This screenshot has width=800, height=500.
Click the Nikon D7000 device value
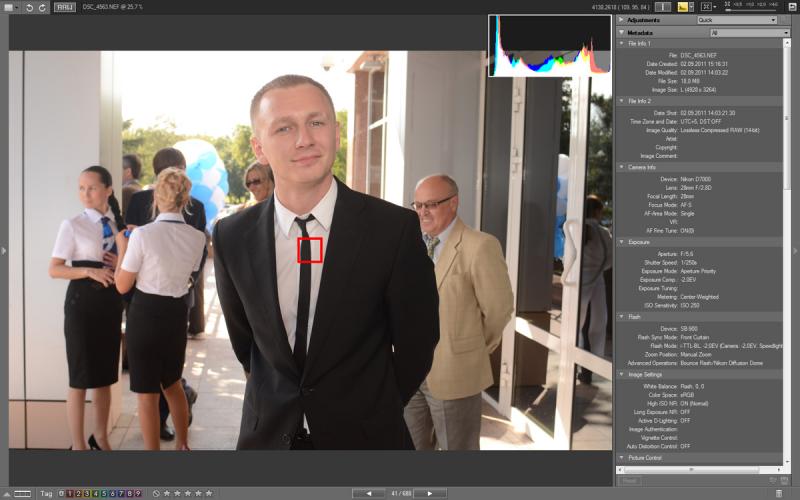coord(695,179)
